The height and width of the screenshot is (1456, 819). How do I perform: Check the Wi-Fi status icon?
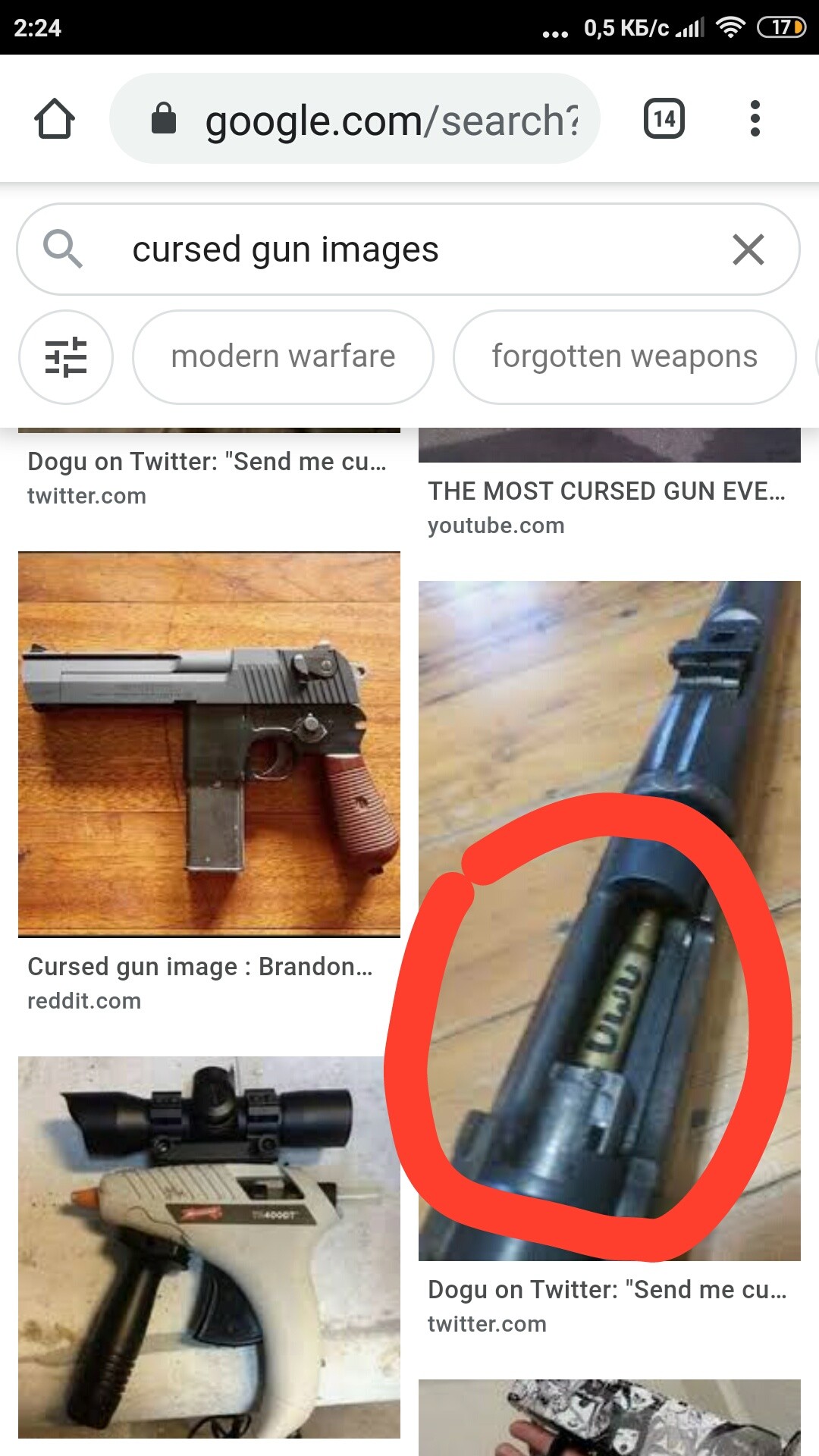pyautogui.click(x=731, y=27)
